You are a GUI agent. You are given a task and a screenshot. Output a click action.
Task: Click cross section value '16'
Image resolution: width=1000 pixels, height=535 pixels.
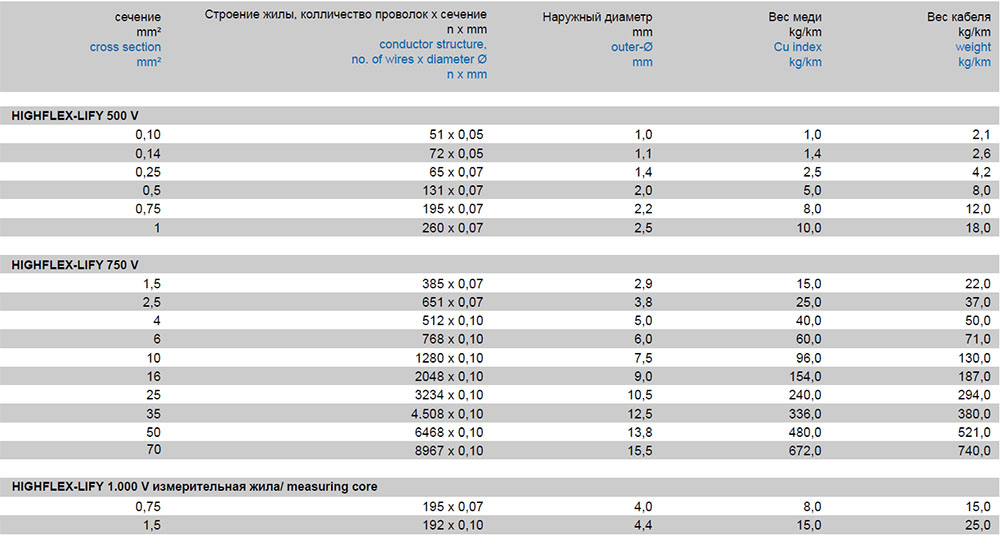coord(154,377)
